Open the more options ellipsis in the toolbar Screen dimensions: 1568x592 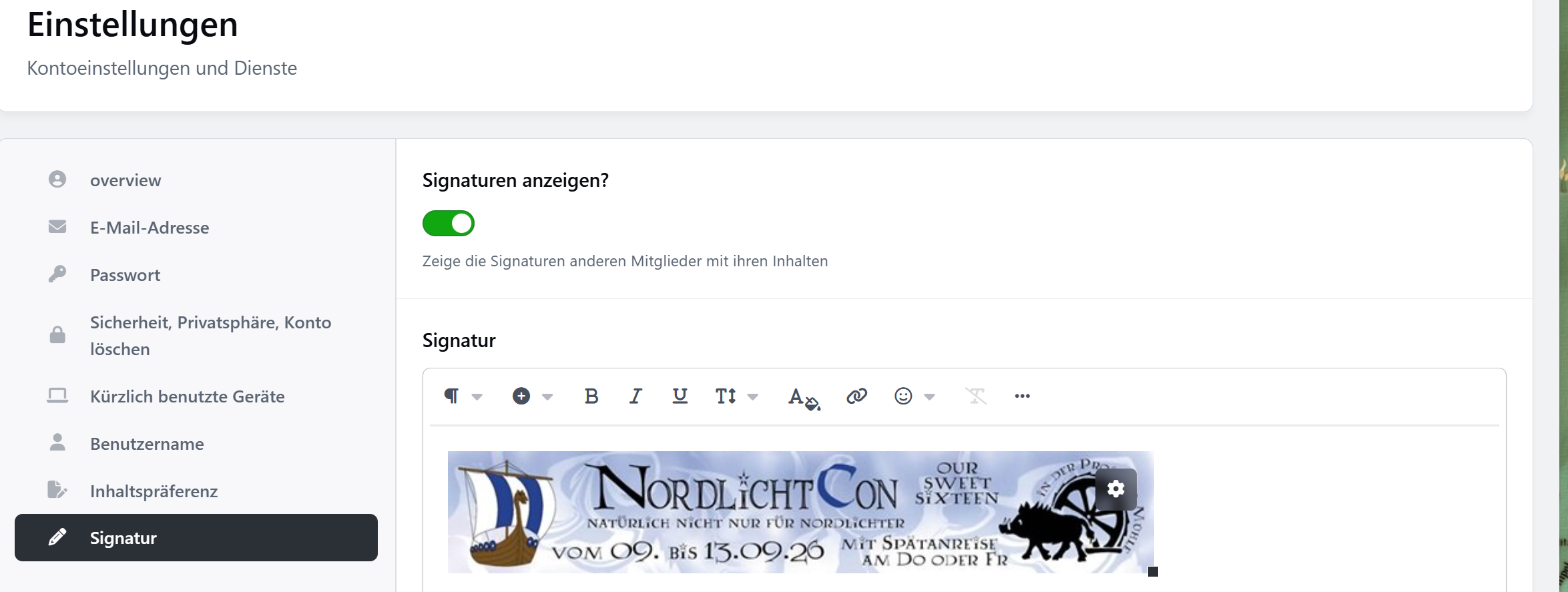pos(1022,396)
